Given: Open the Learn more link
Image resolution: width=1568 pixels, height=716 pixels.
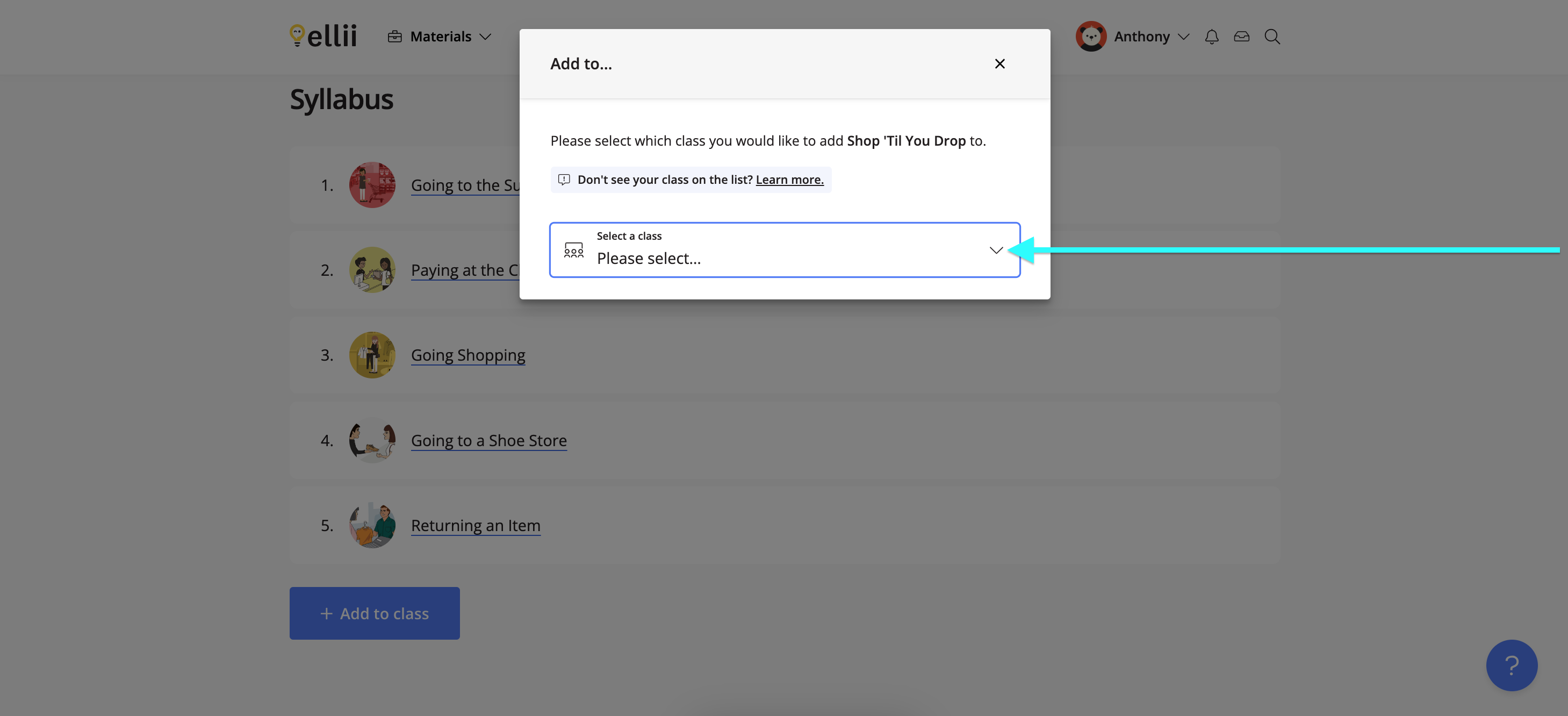Looking at the screenshot, I should coord(789,180).
